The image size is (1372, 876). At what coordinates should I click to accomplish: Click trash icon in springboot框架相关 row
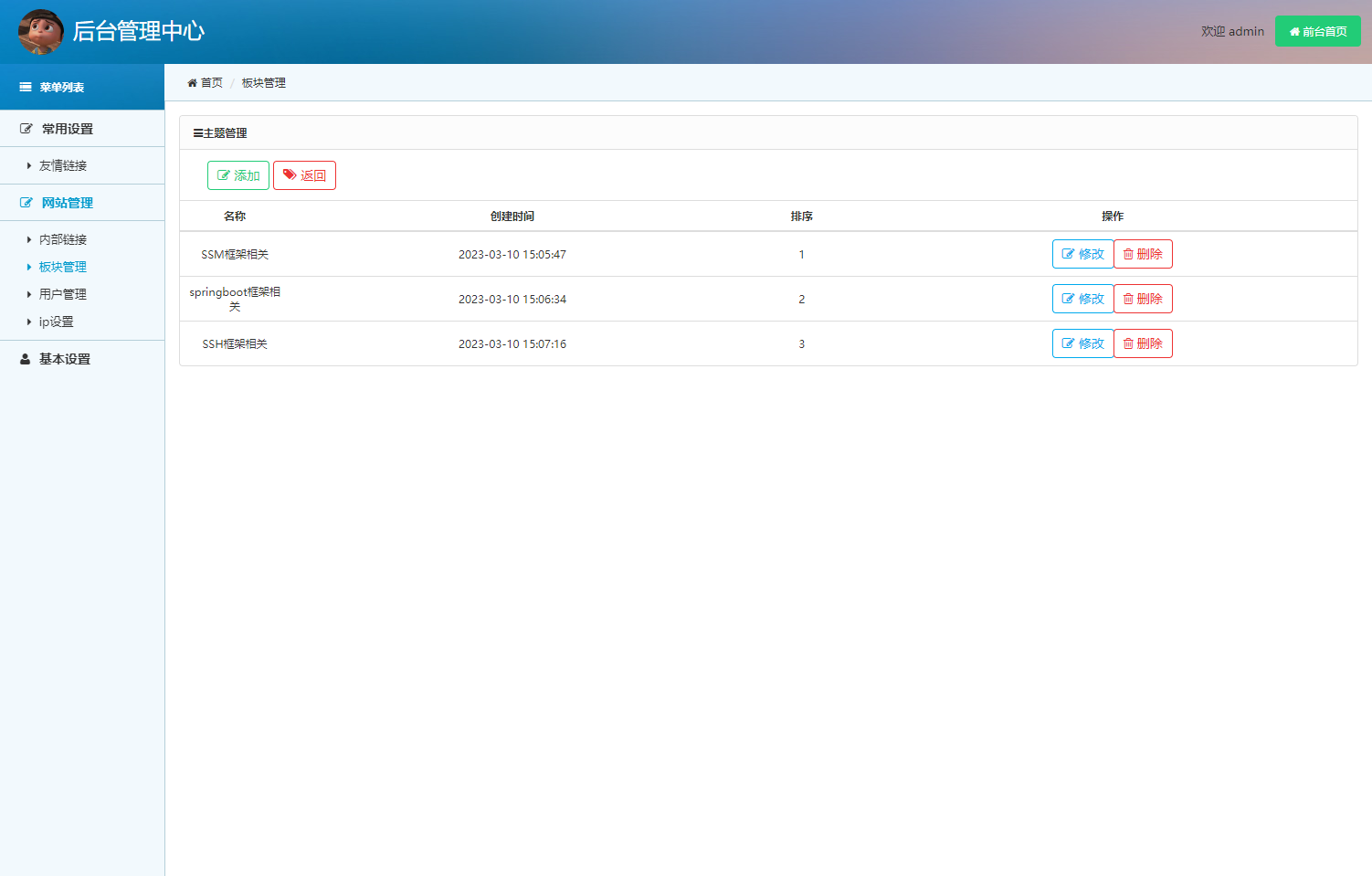click(1128, 299)
